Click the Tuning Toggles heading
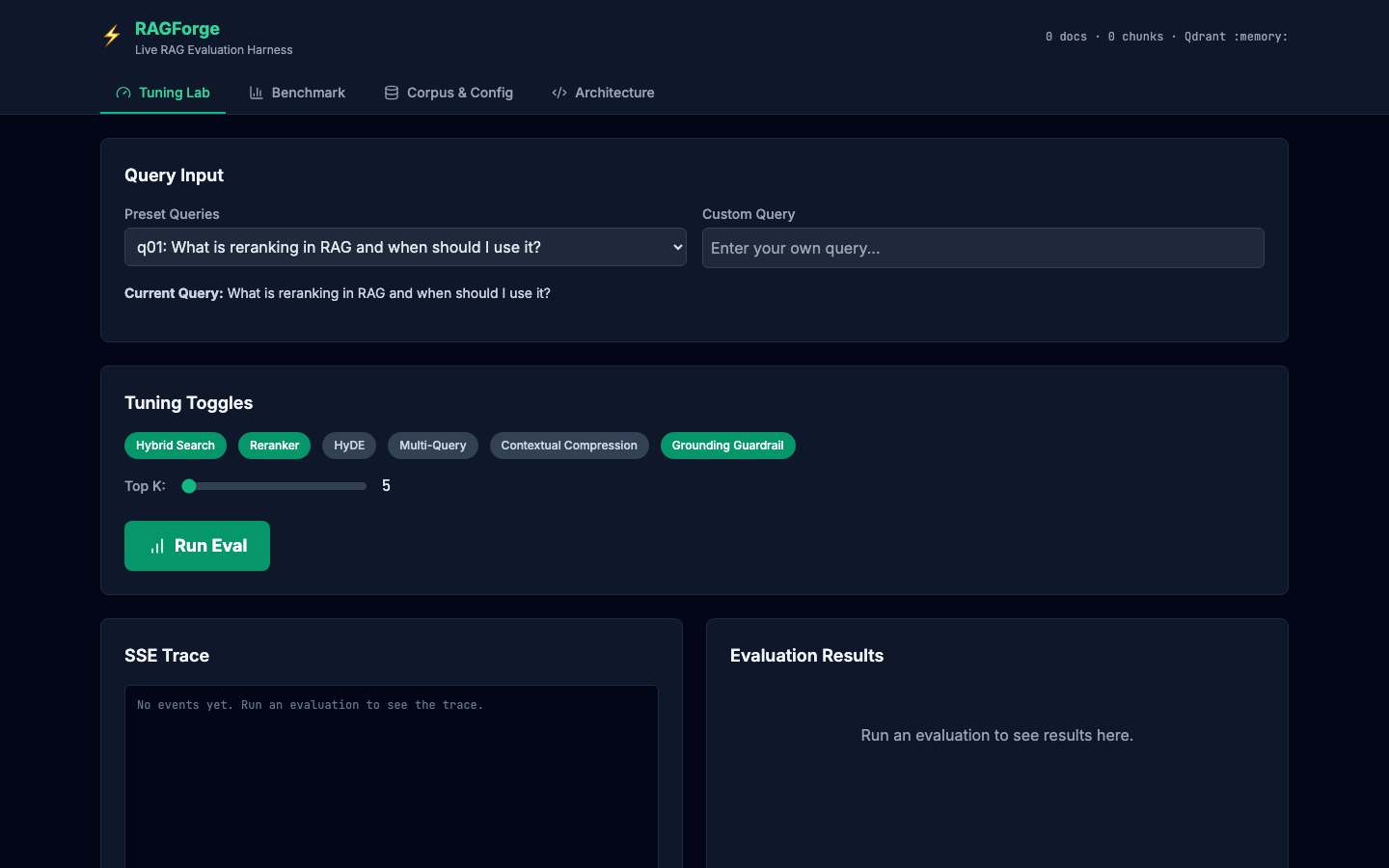This screenshot has width=1389, height=868. pos(188,403)
